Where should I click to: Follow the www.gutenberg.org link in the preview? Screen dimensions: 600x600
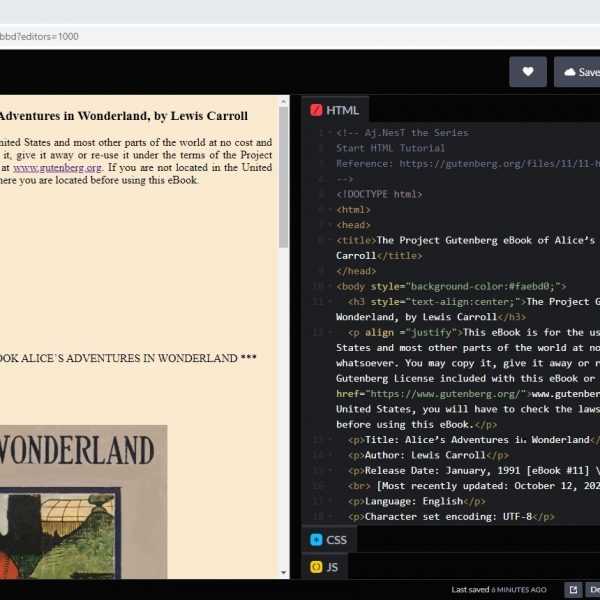point(47,168)
